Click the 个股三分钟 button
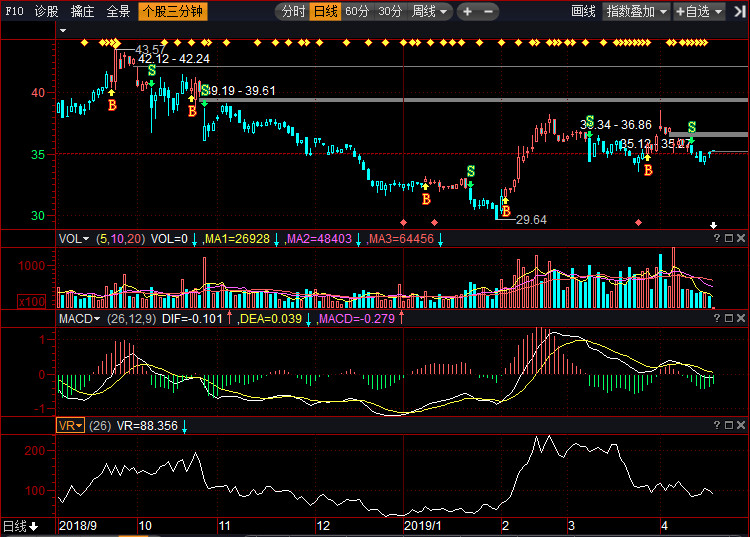Image resolution: width=750 pixels, height=537 pixels. (172, 12)
